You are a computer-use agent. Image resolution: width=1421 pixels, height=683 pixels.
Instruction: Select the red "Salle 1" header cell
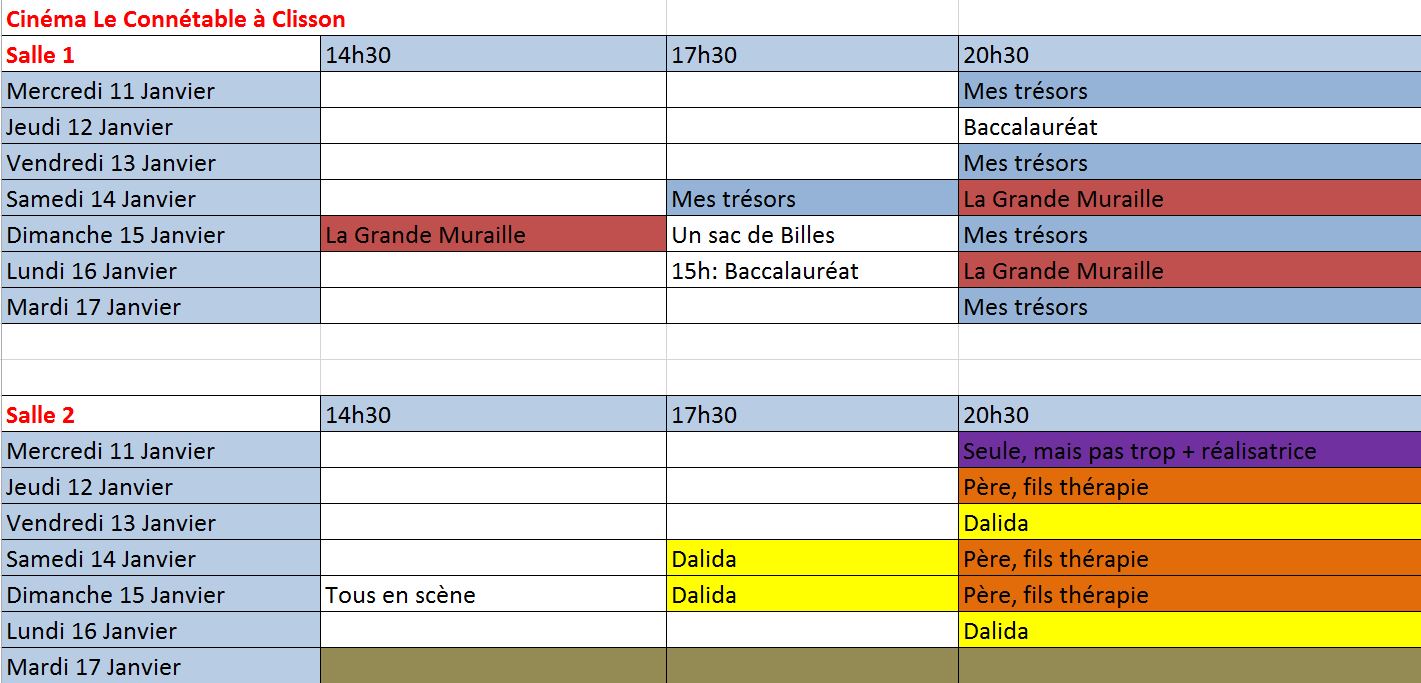pos(160,55)
